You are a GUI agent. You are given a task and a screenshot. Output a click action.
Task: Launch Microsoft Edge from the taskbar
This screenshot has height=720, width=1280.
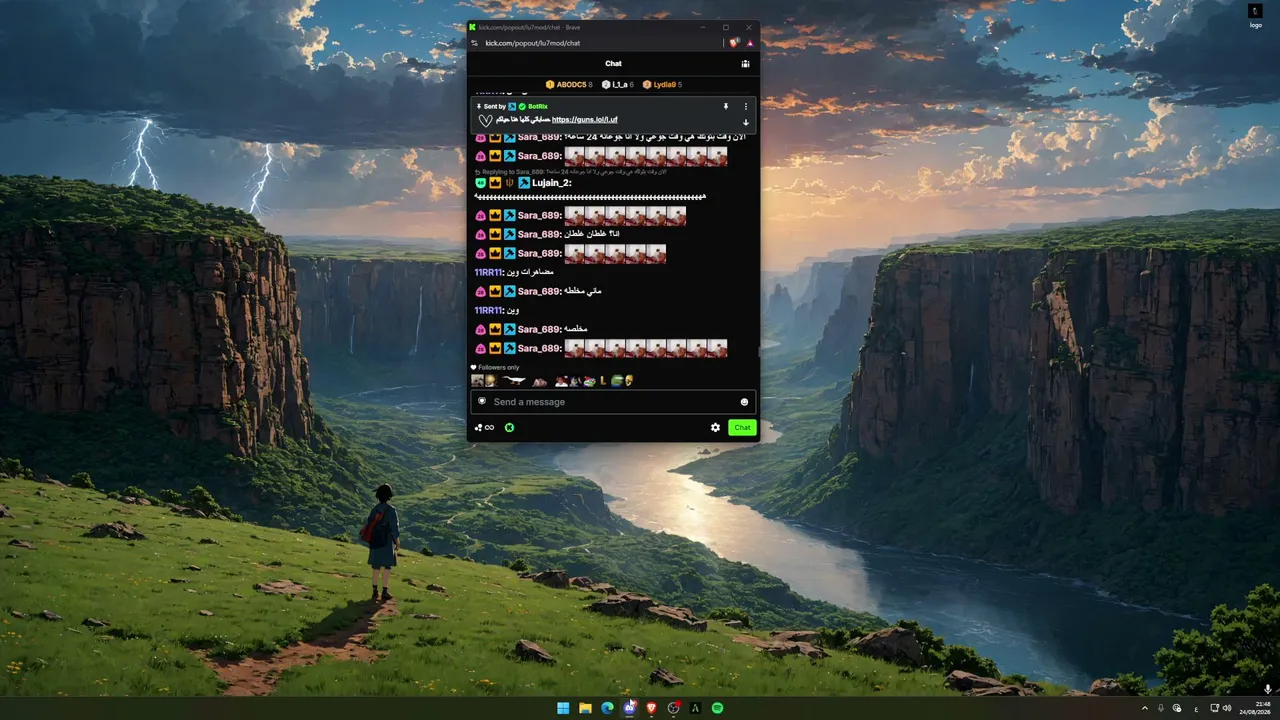point(607,708)
